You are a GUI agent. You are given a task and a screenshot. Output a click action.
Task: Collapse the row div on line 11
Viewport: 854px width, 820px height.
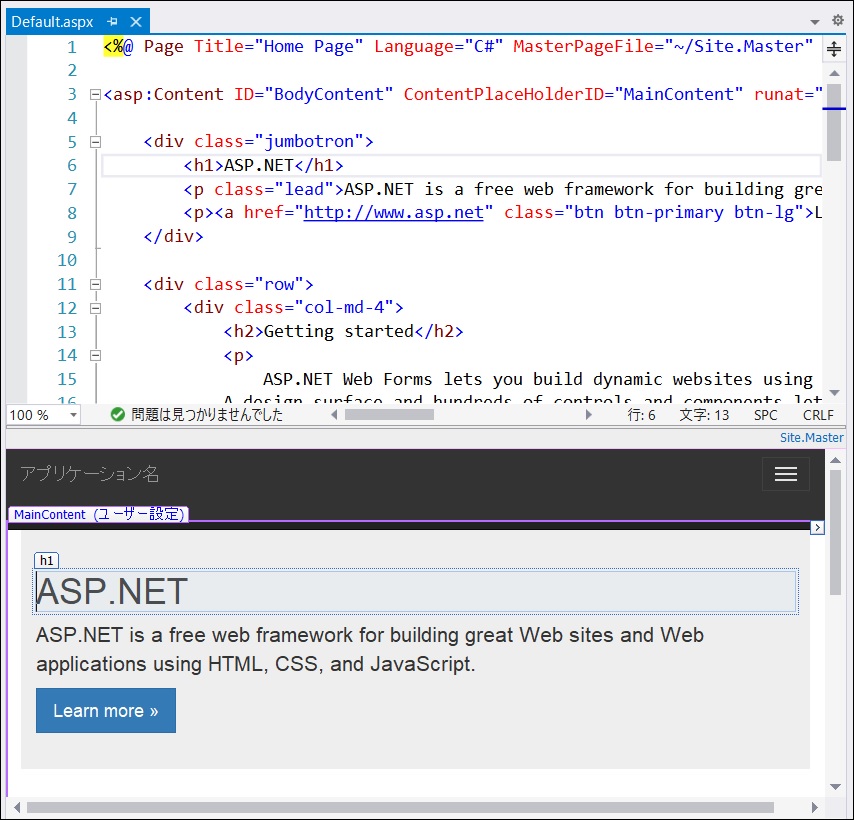(x=95, y=284)
